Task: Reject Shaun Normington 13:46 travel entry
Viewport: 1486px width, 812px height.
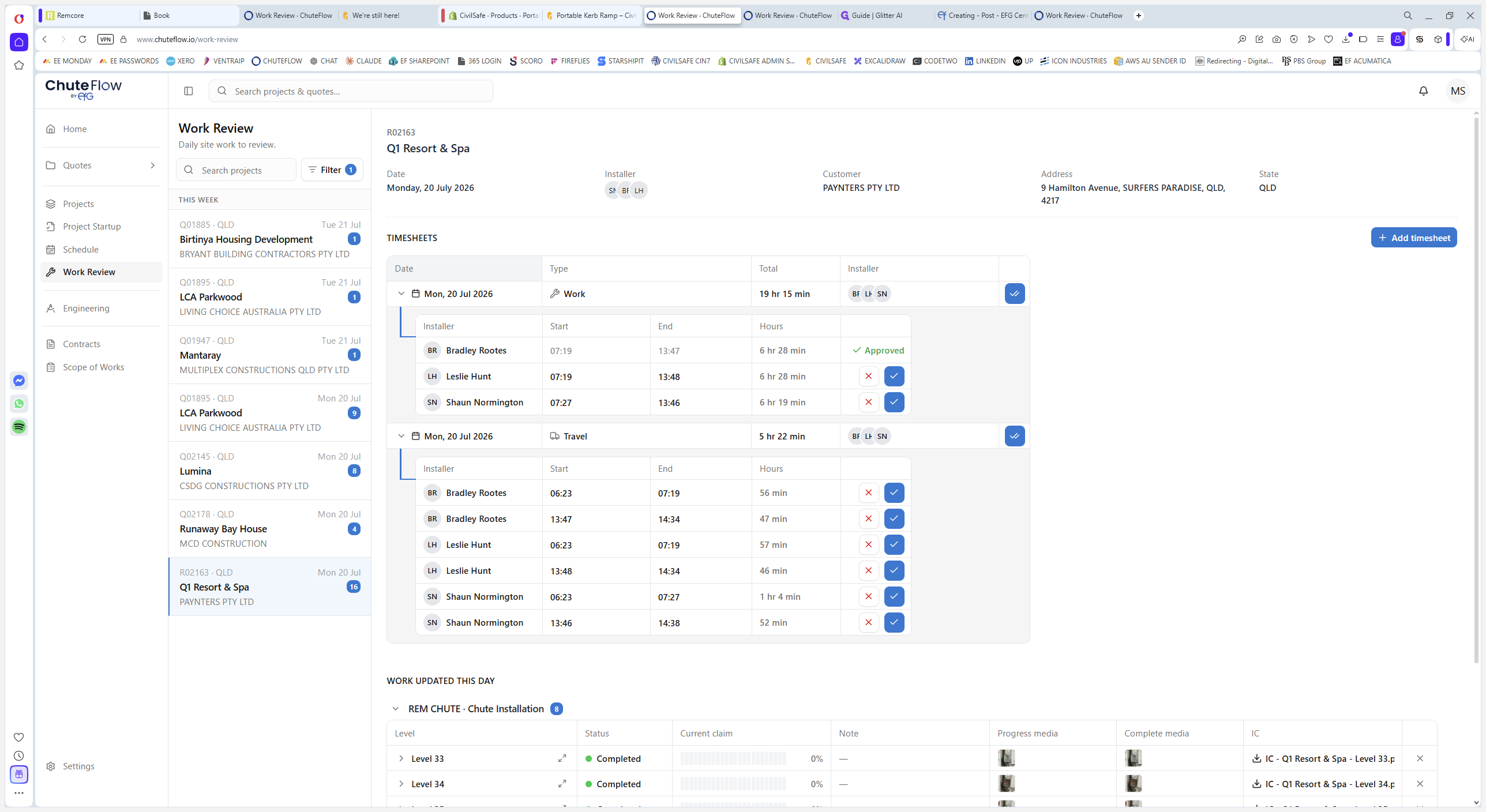Action: tap(868, 622)
